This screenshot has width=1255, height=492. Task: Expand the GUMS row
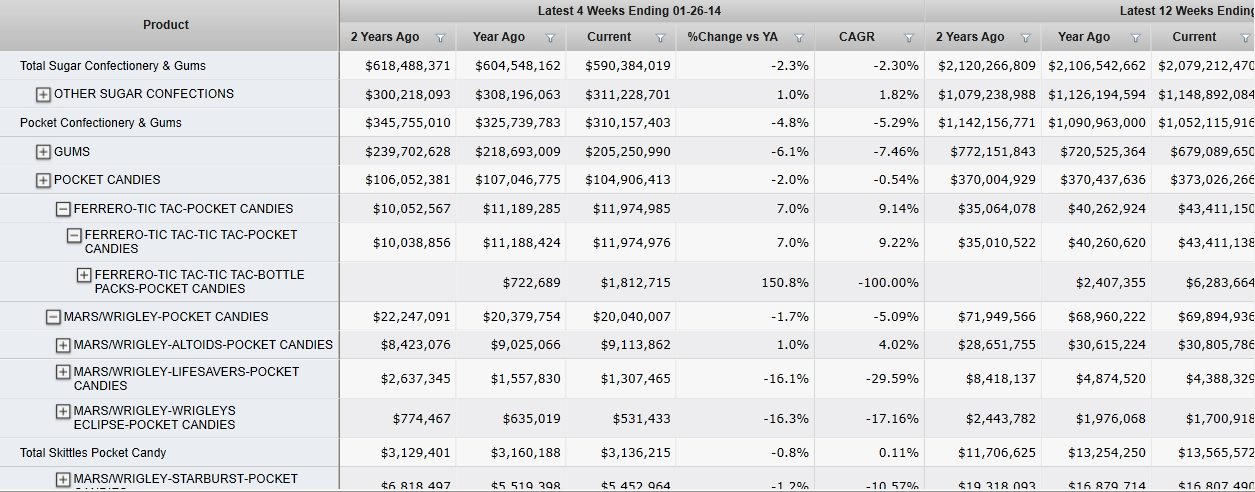(x=43, y=152)
